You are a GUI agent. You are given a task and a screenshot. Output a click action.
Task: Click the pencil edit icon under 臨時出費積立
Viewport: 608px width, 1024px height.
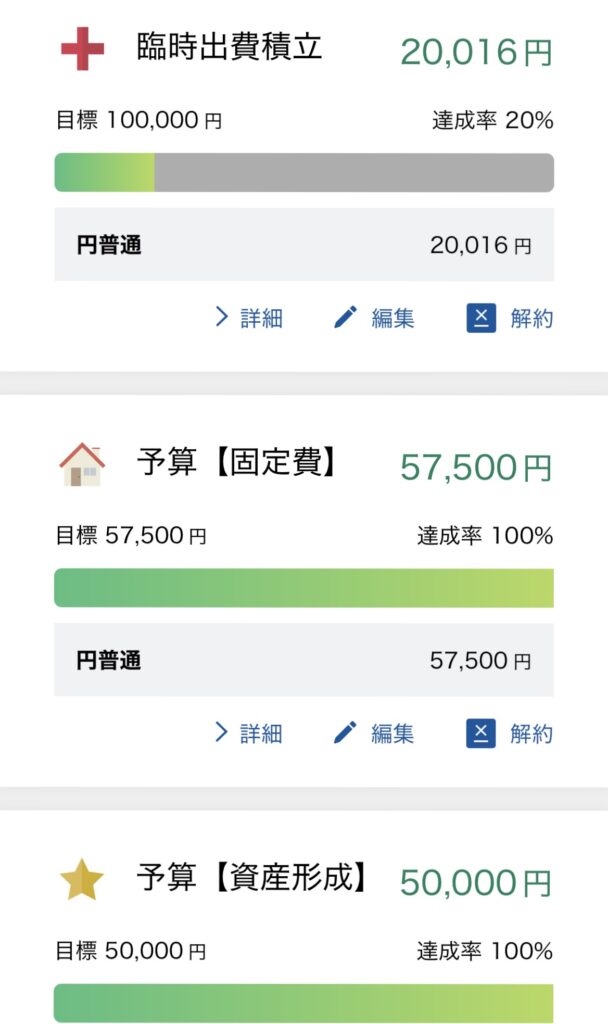(346, 318)
